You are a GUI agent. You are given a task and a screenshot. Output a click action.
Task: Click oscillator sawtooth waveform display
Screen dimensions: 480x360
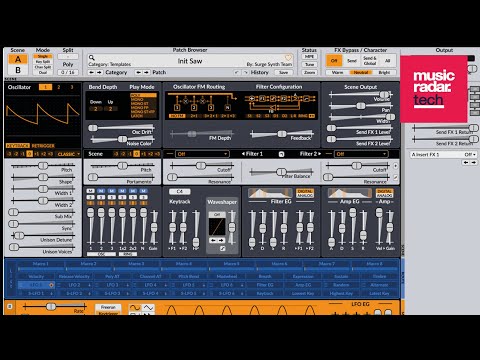point(43,114)
